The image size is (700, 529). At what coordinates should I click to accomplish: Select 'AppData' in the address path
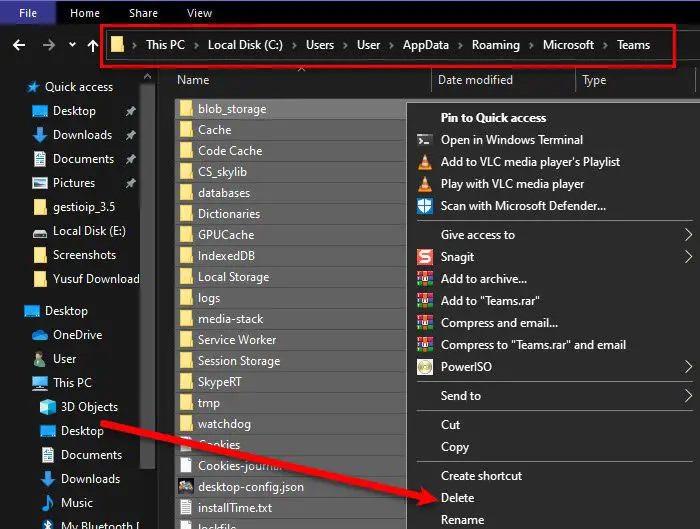[425, 45]
